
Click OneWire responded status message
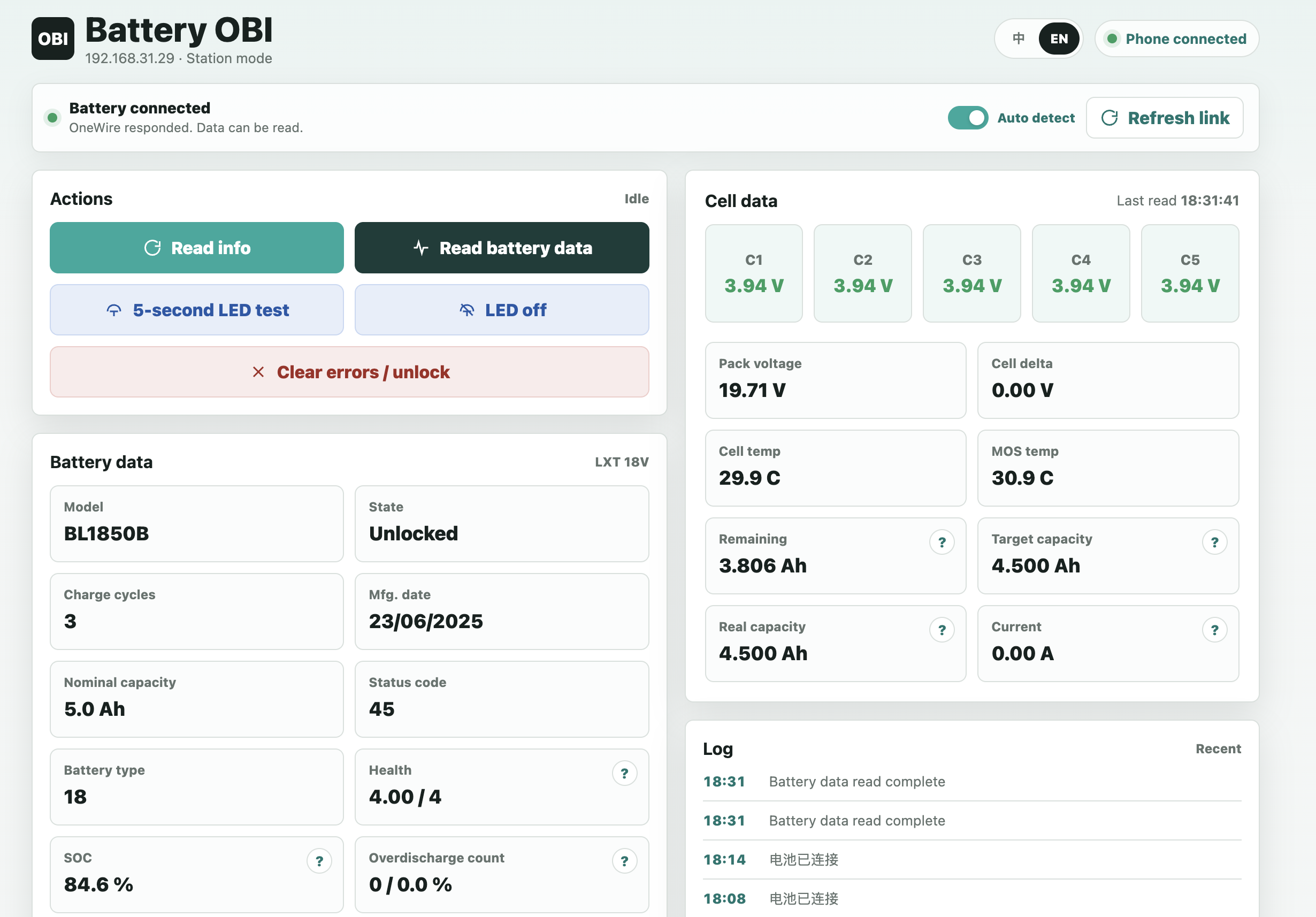(x=186, y=127)
